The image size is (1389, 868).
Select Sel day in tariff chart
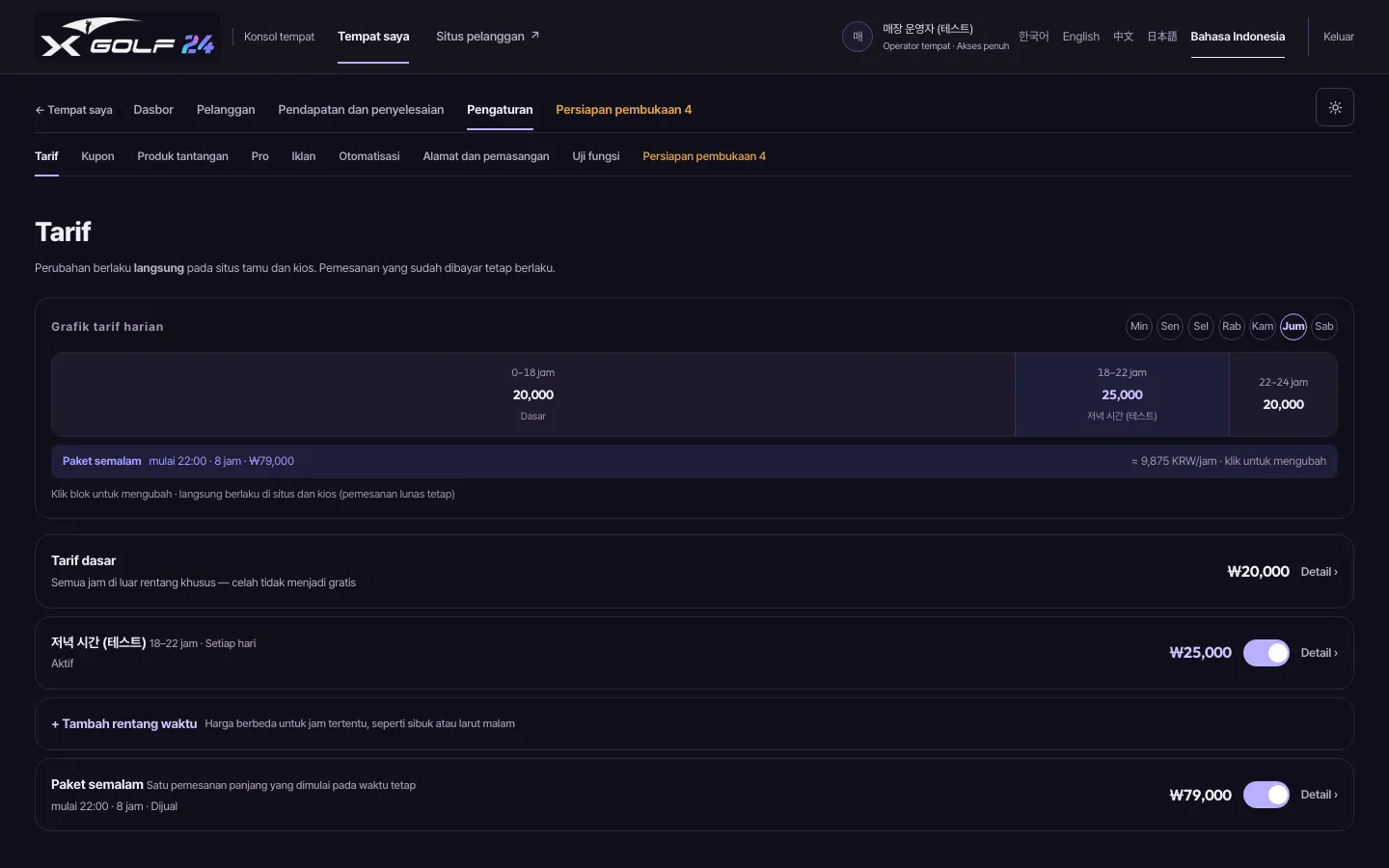(1201, 327)
